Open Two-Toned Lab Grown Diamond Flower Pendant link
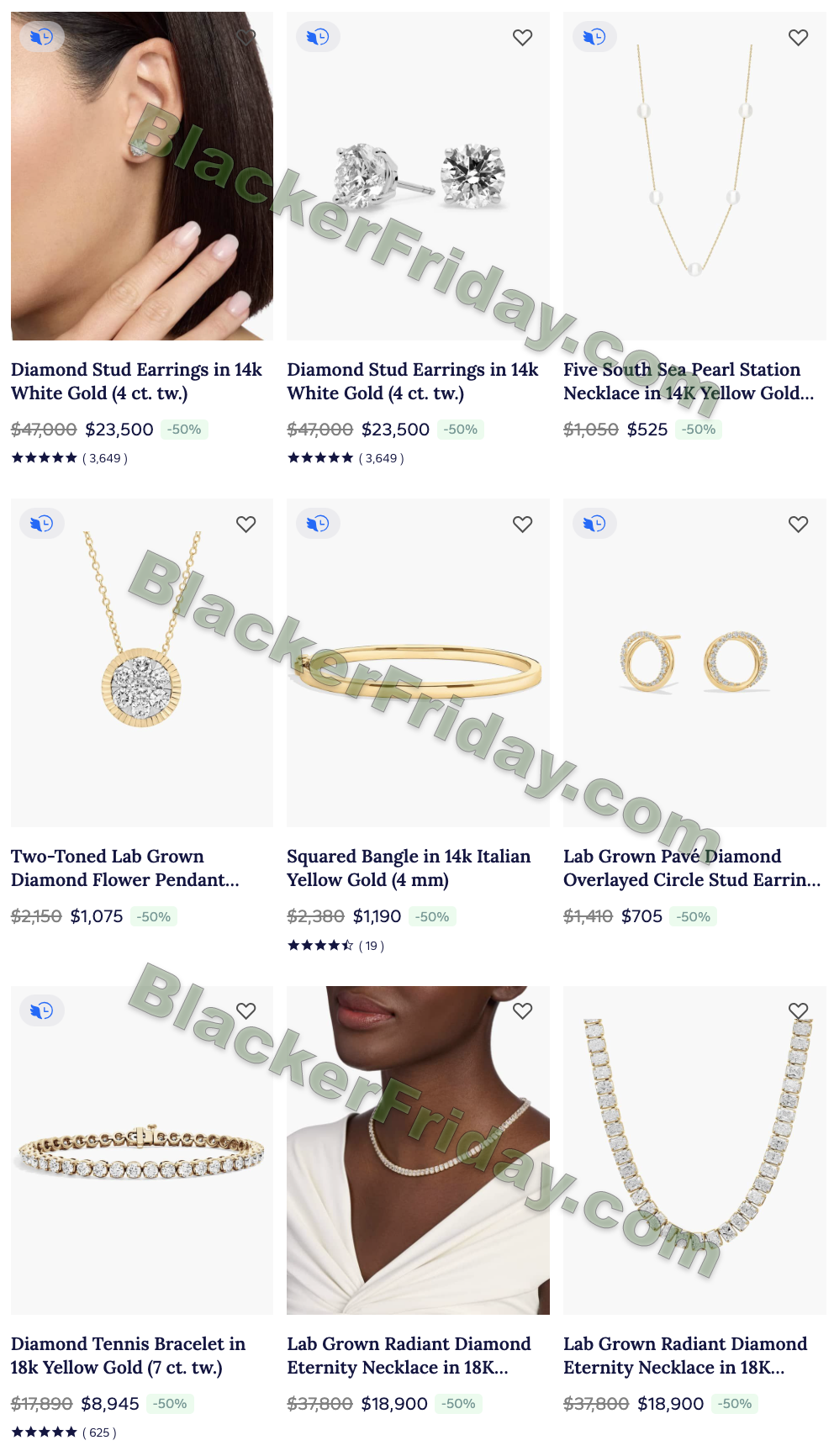The width and height of the screenshot is (834, 1456). (125, 868)
